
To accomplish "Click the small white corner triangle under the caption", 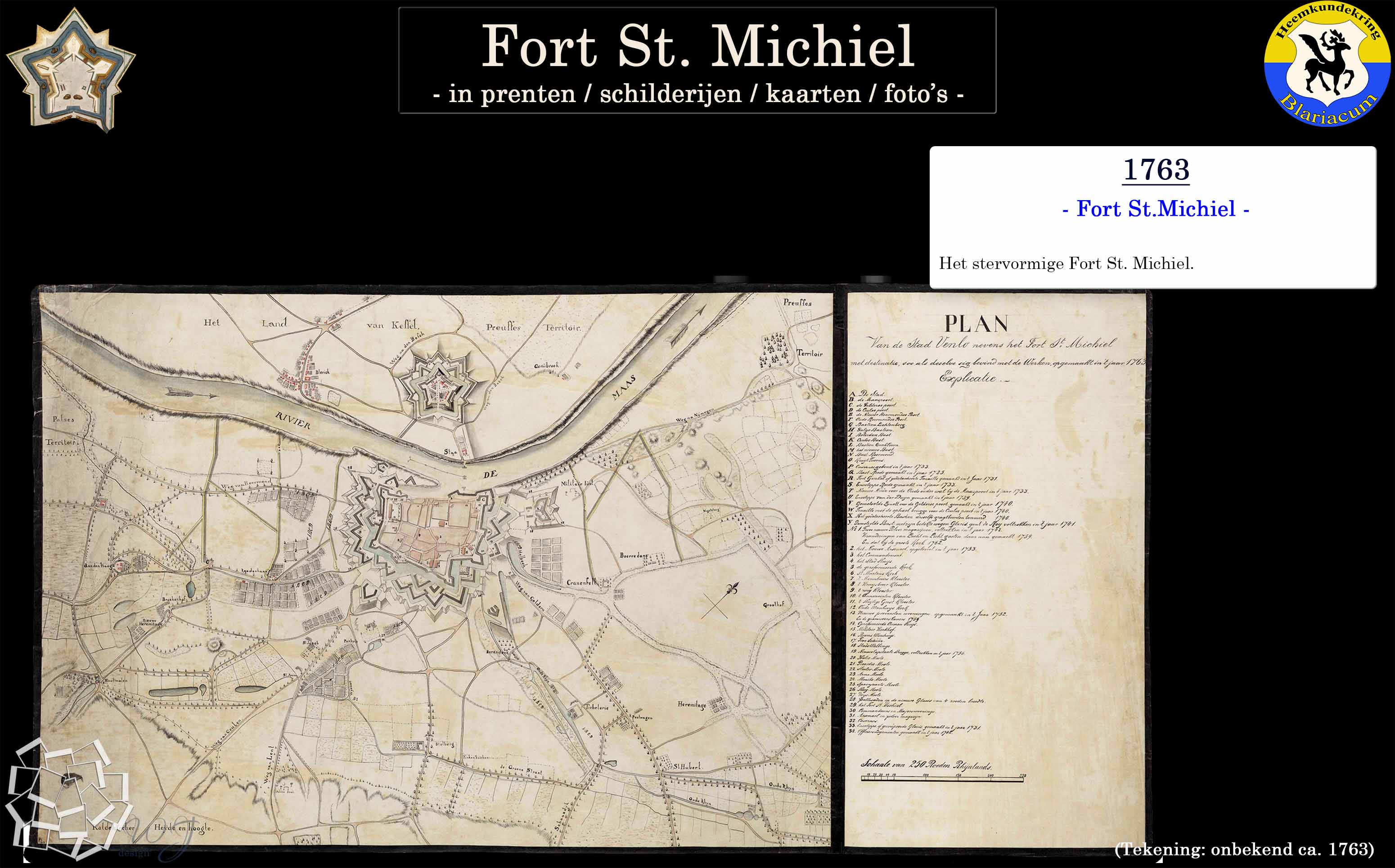I will point(1160,859).
